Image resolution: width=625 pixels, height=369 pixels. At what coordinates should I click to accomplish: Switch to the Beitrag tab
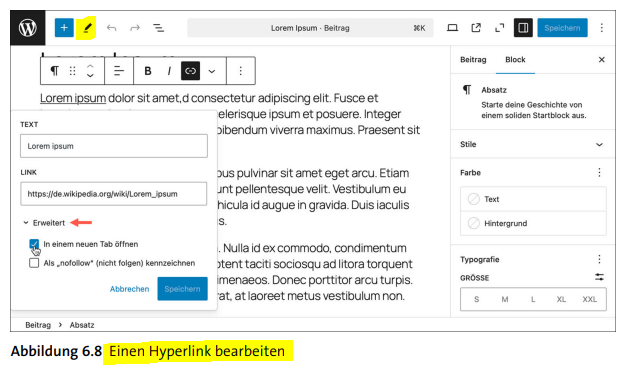coord(473,60)
